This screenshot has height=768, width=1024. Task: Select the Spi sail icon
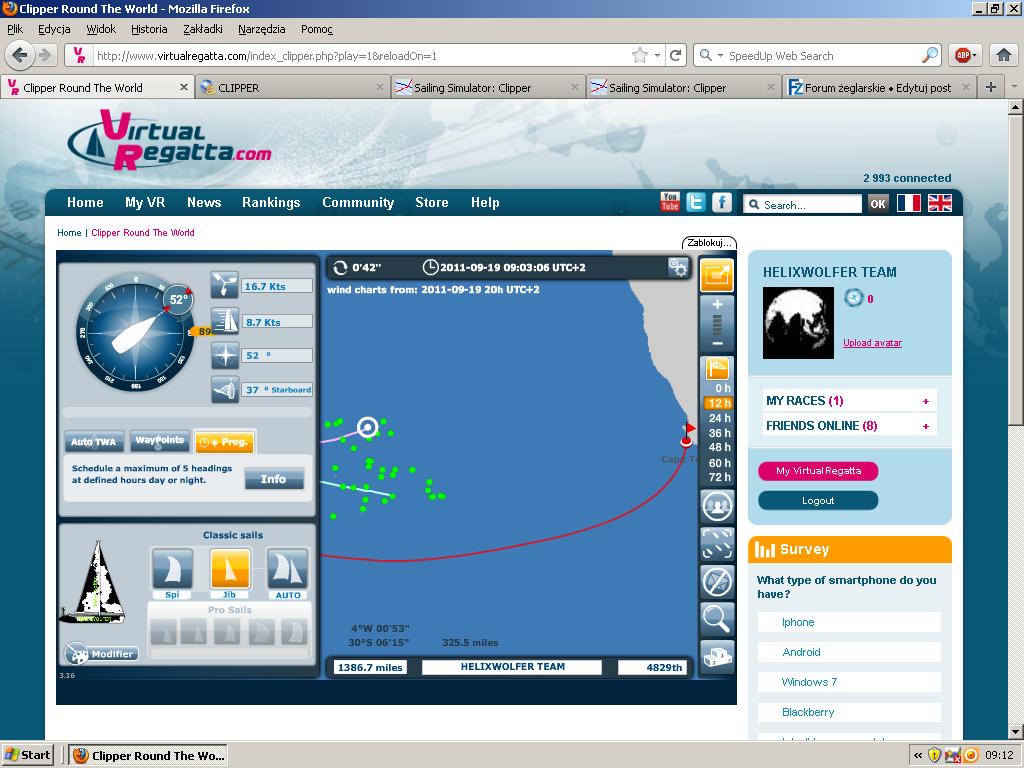point(172,569)
